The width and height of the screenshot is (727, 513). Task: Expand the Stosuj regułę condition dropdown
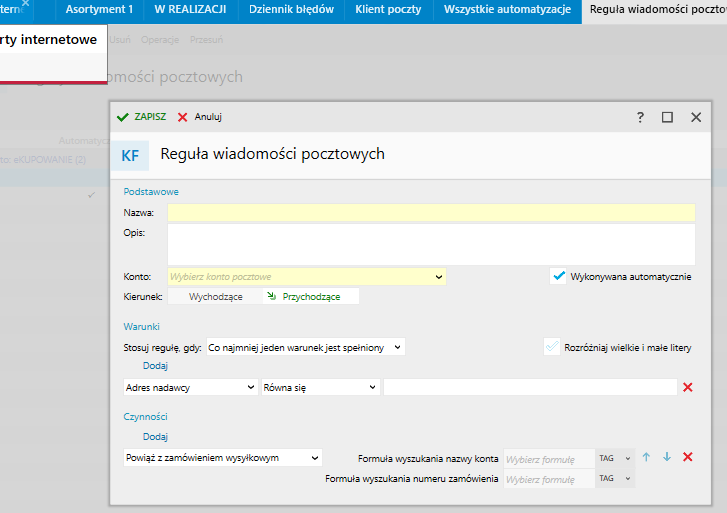coord(304,347)
